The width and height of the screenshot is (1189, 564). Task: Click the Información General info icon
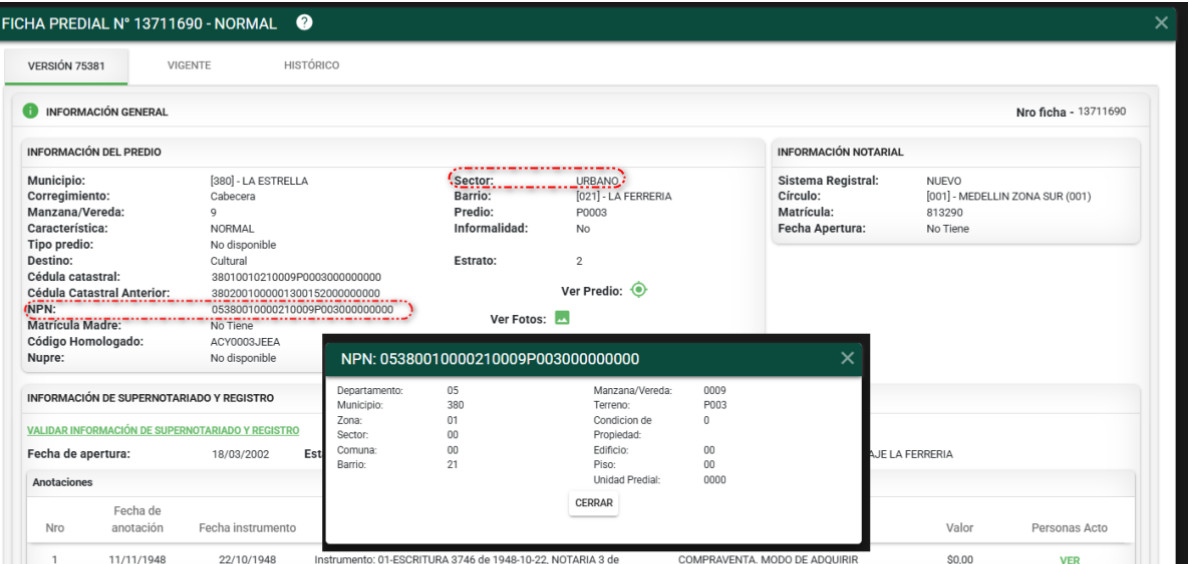point(30,112)
